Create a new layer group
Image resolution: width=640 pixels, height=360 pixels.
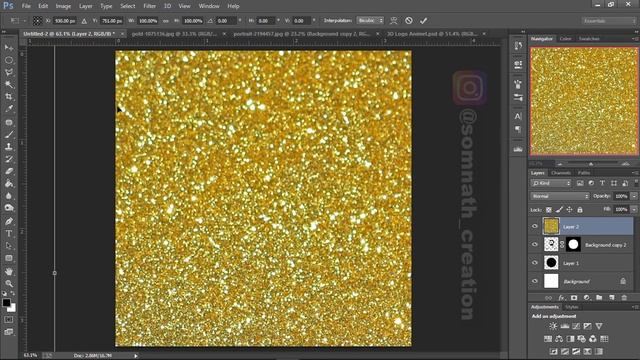599,298
